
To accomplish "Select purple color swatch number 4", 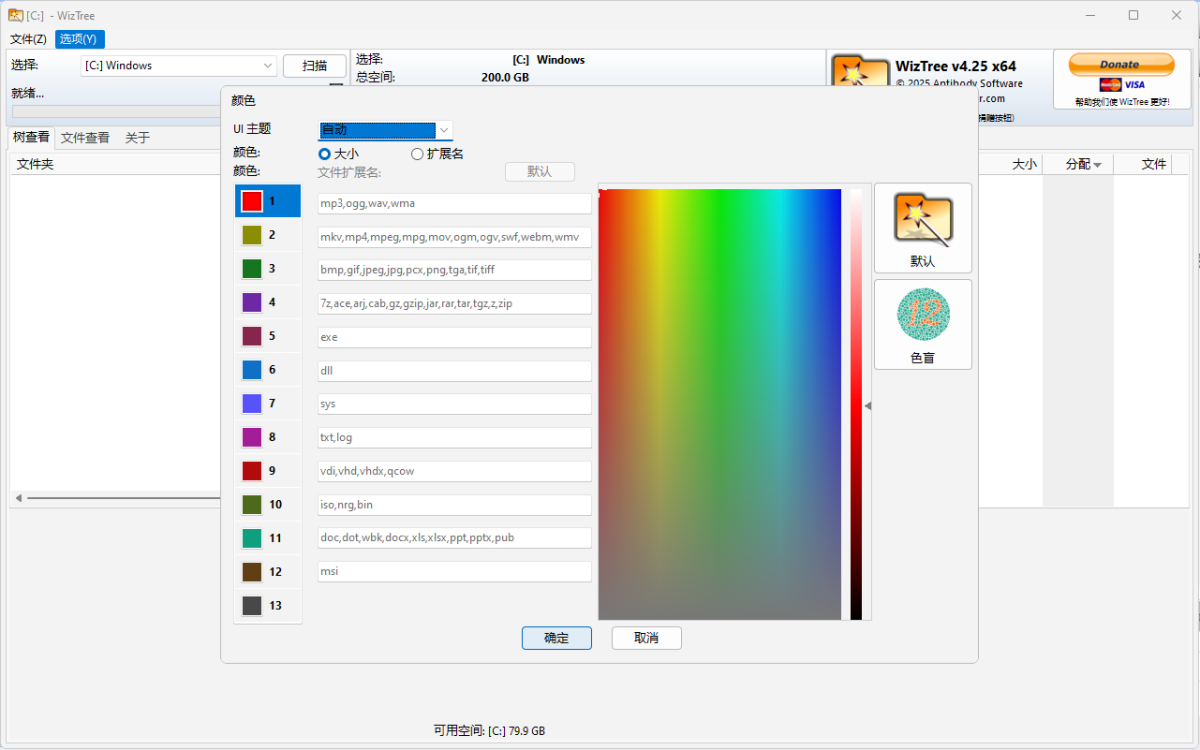I will [252, 302].
